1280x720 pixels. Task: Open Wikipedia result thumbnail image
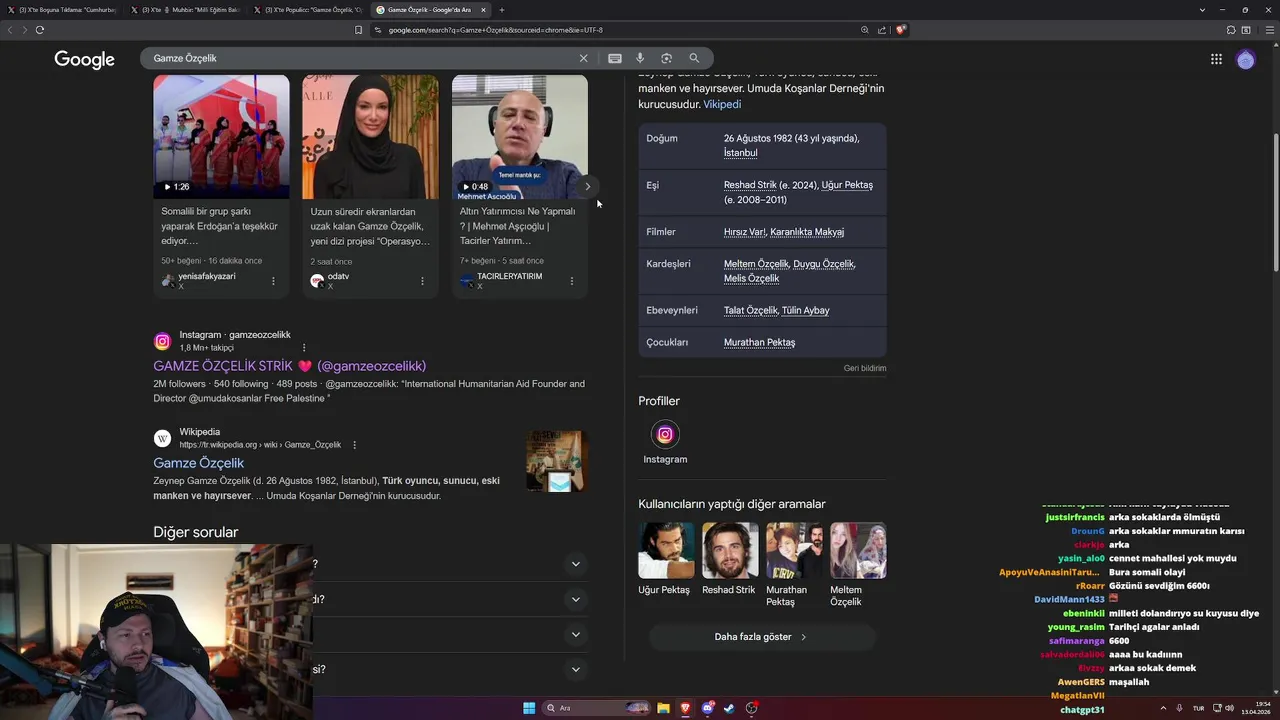click(556, 461)
